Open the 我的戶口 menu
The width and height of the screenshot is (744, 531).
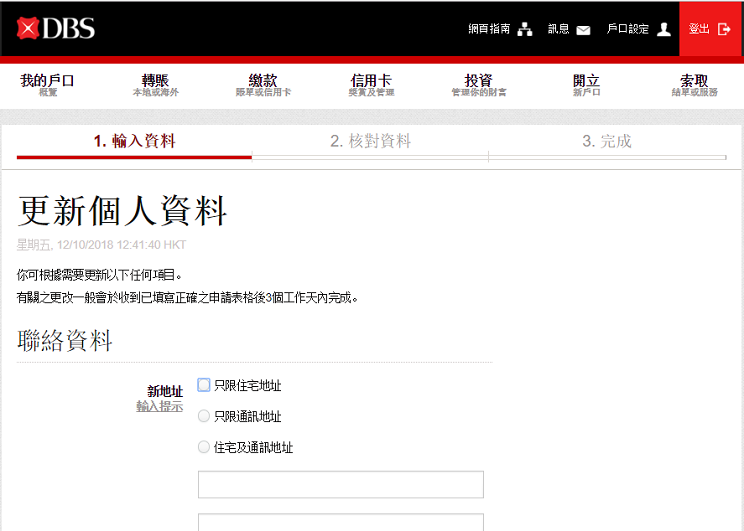point(48,85)
